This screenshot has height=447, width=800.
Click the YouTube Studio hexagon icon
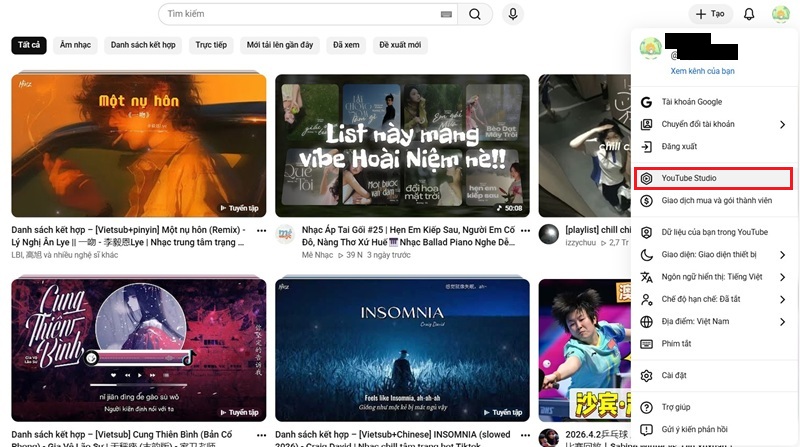[646, 178]
